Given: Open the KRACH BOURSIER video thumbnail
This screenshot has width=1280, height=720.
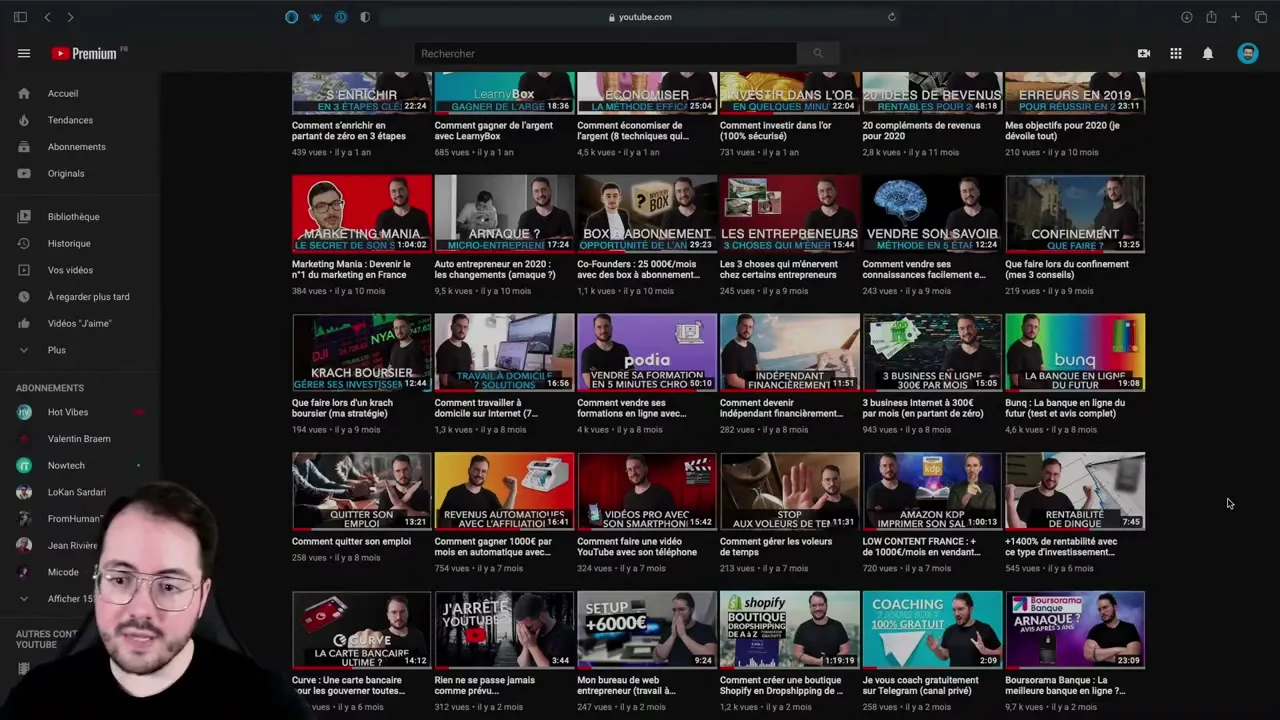Looking at the screenshot, I should coord(361,351).
